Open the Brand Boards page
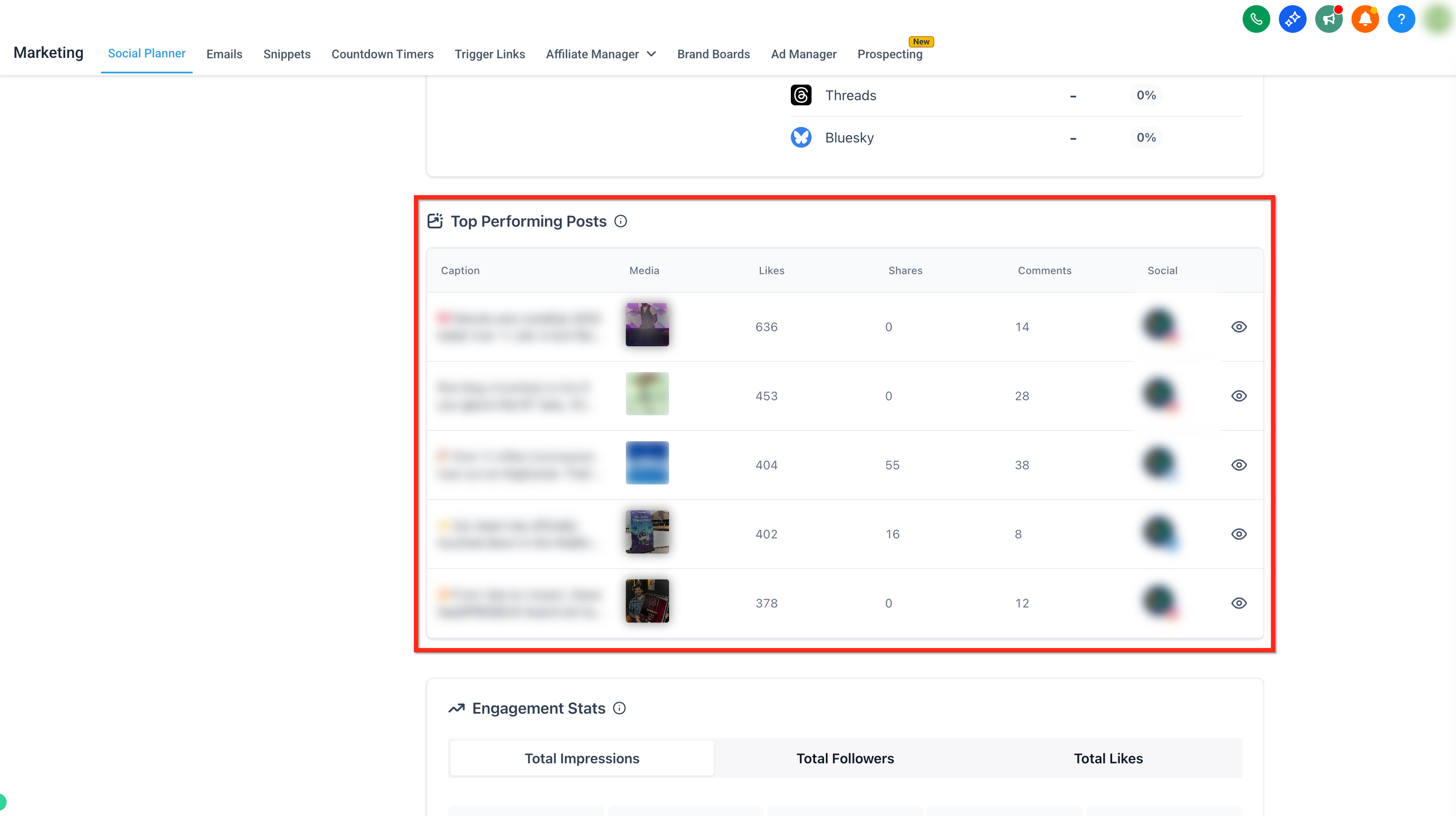1456x816 pixels. [713, 54]
